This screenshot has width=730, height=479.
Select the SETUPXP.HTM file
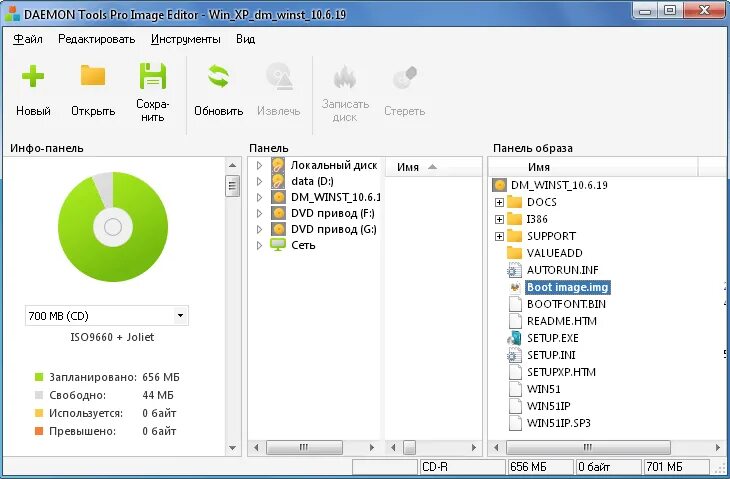pos(561,372)
